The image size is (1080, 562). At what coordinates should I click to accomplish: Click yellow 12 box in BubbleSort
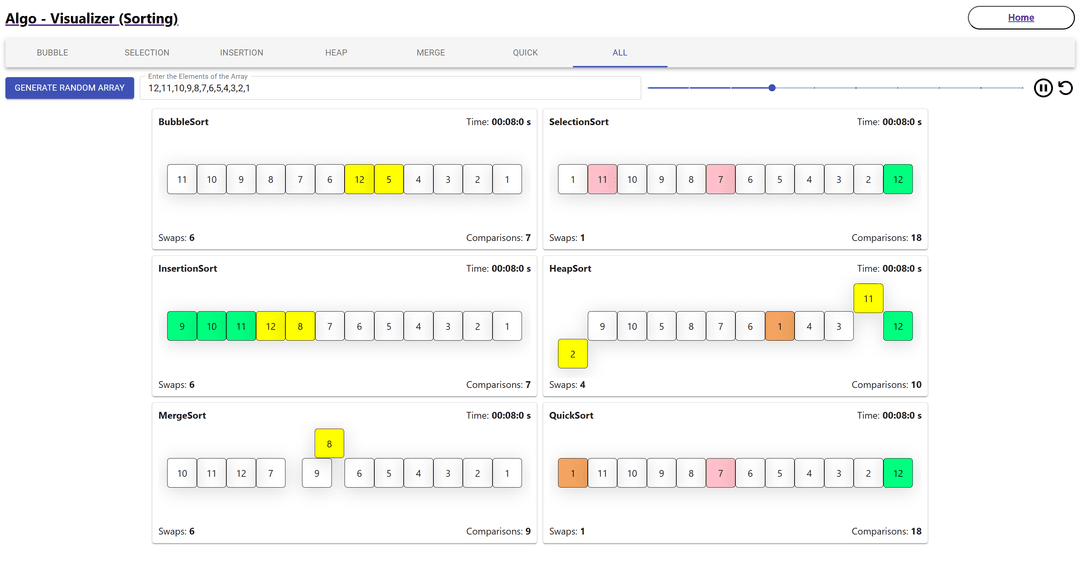click(x=359, y=180)
